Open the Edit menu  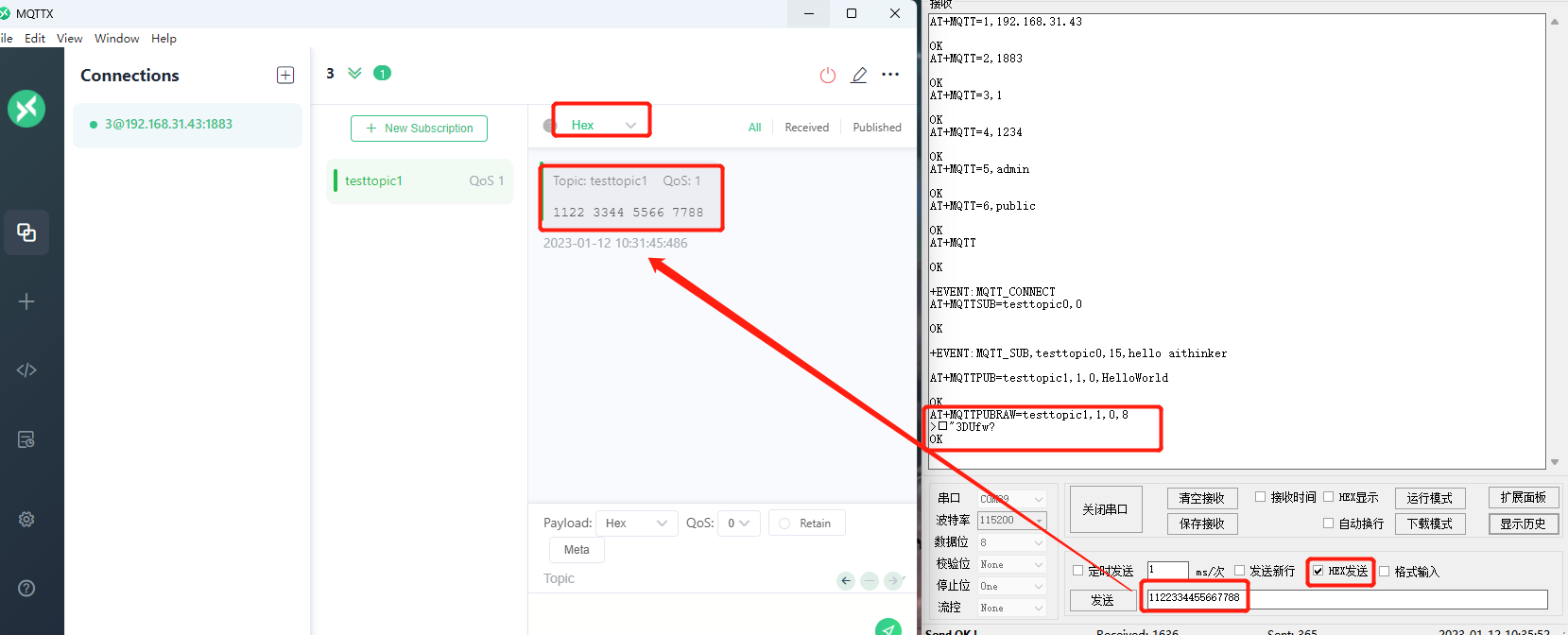pos(35,39)
